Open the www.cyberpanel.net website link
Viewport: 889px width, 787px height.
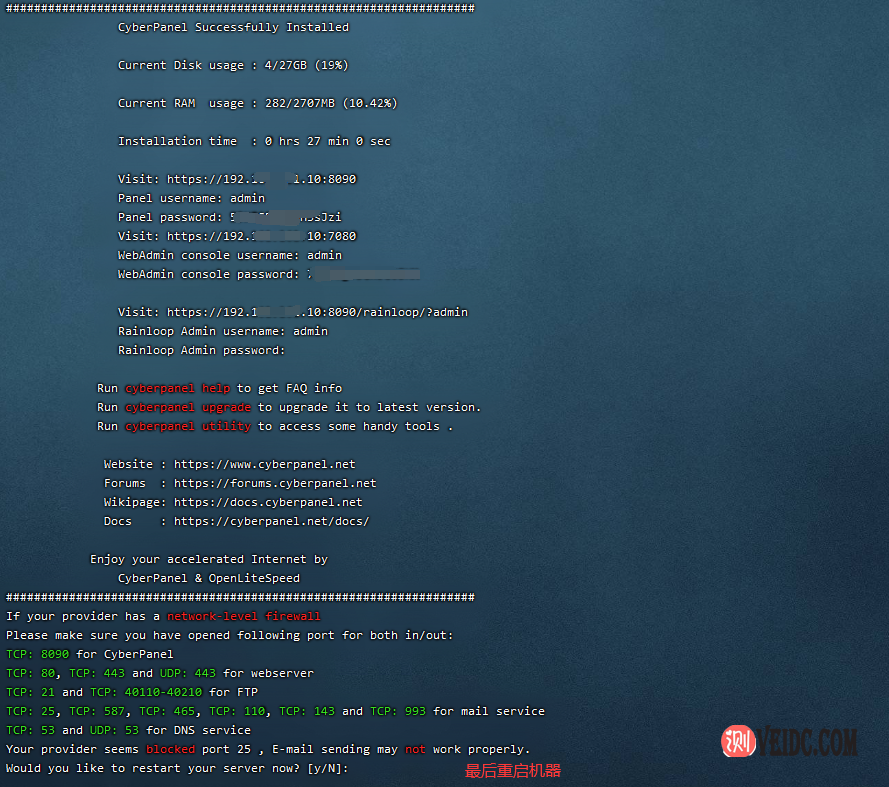coord(264,464)
